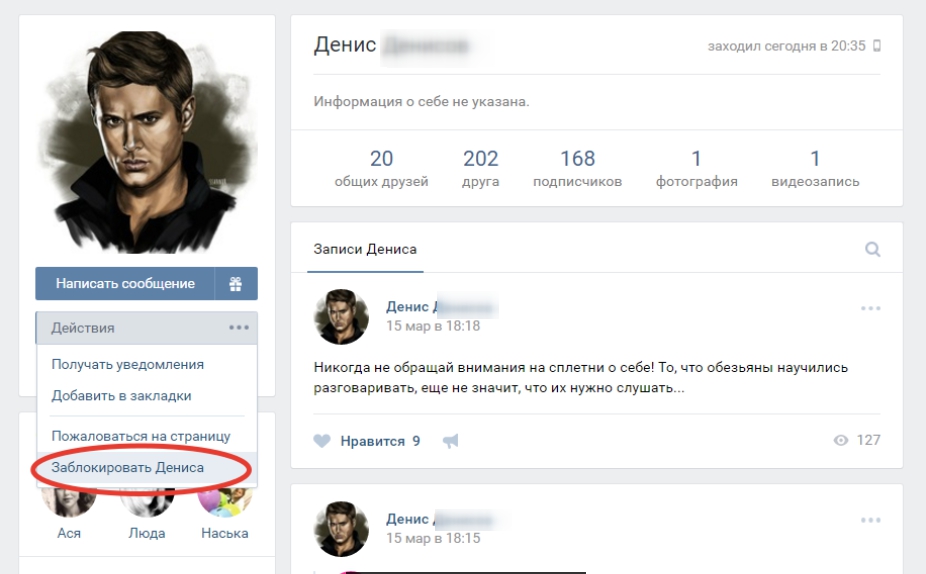Image resolution: width=926 pixels, height=574 pixels.
Task: View the 20 общих друзей list
Action: coord(381,169)
